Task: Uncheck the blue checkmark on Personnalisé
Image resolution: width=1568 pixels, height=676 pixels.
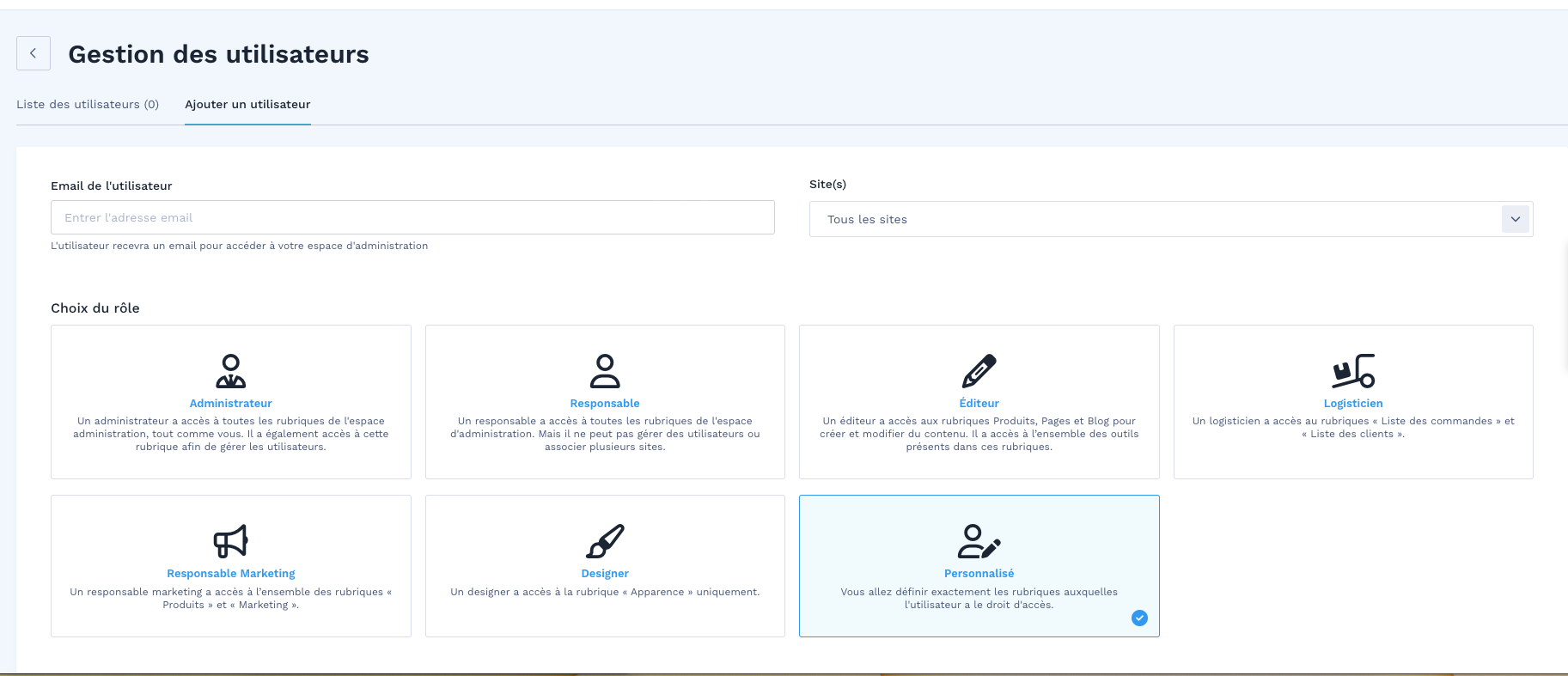Action: [x=1139, y=618]
